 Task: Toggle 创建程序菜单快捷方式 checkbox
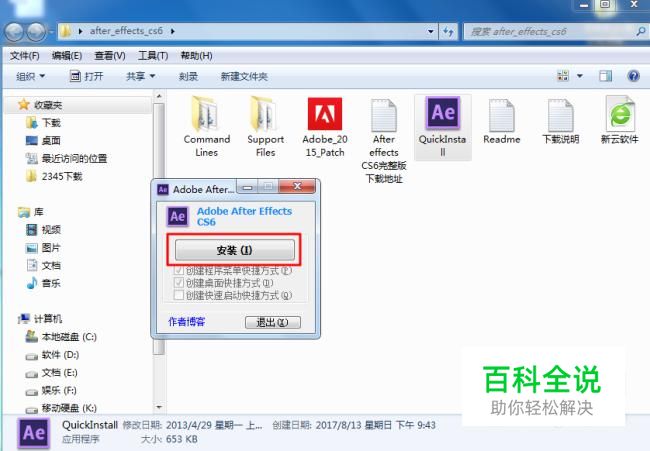click(x=179, y=271)
